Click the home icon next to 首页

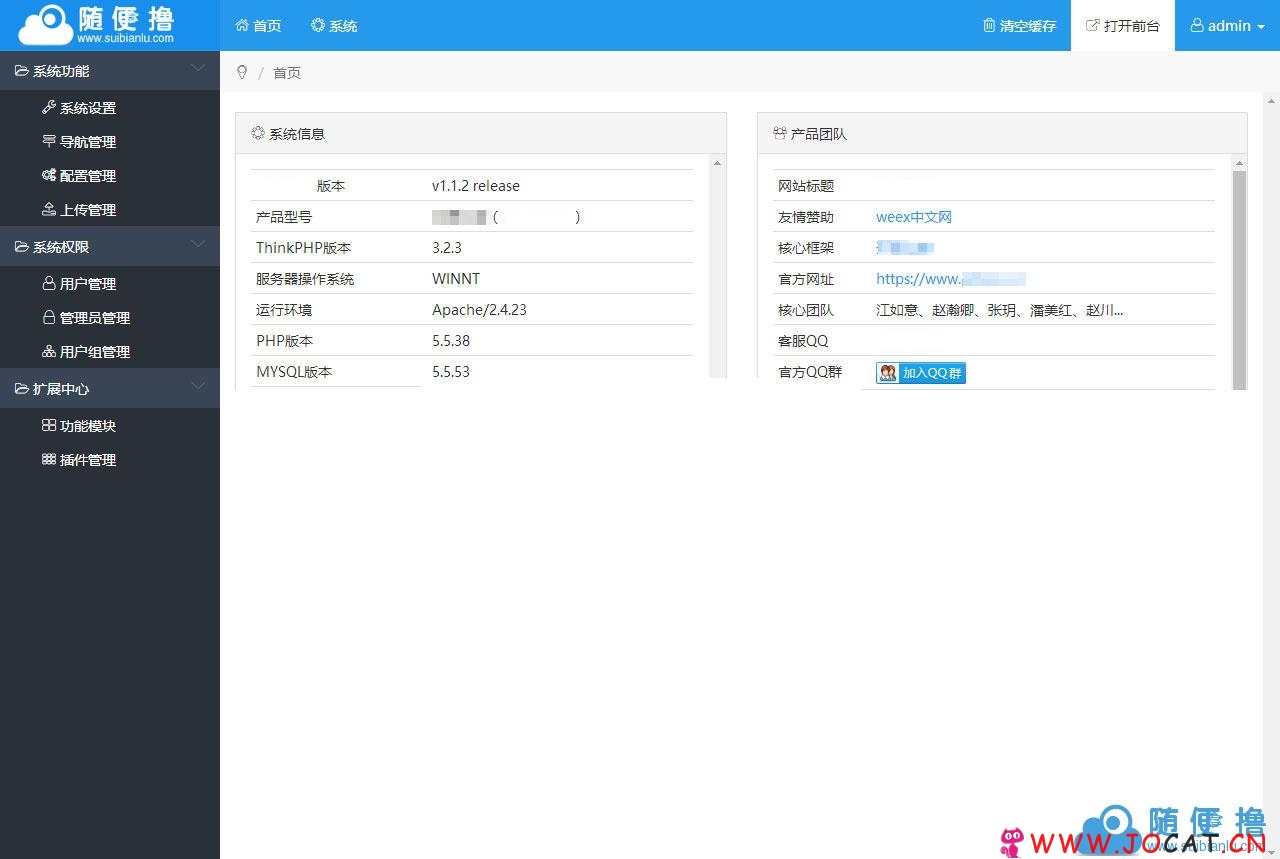pyautogui.click(x=242, y=25)
